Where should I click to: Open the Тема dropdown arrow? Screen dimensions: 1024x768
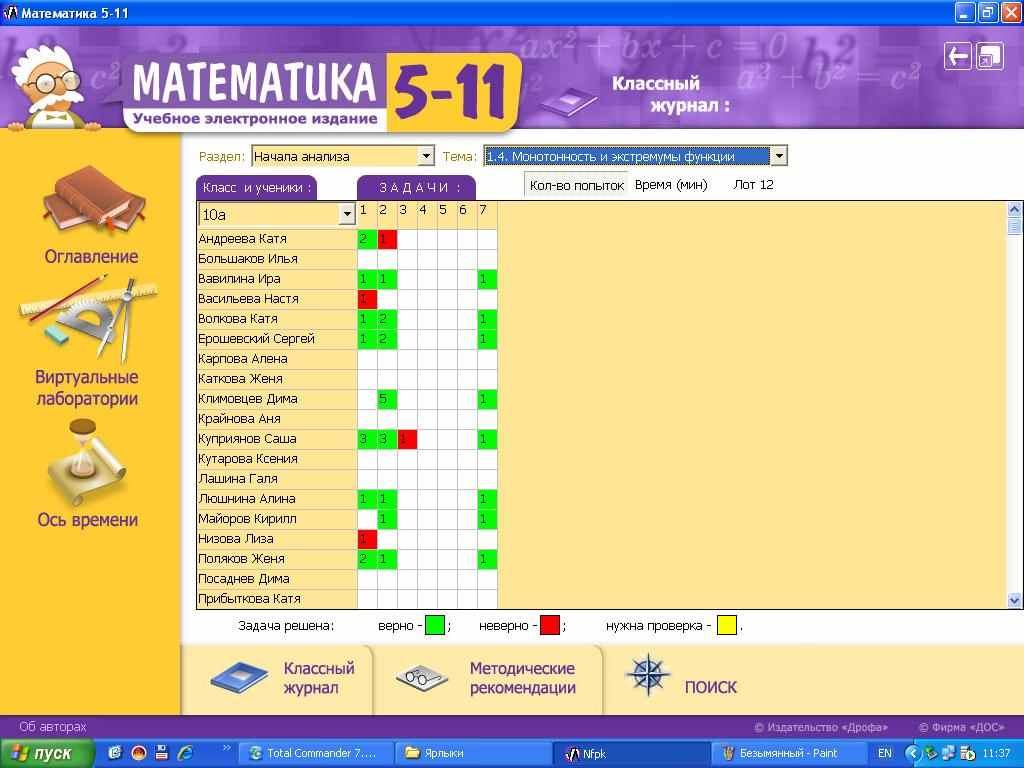click(778, 156)
